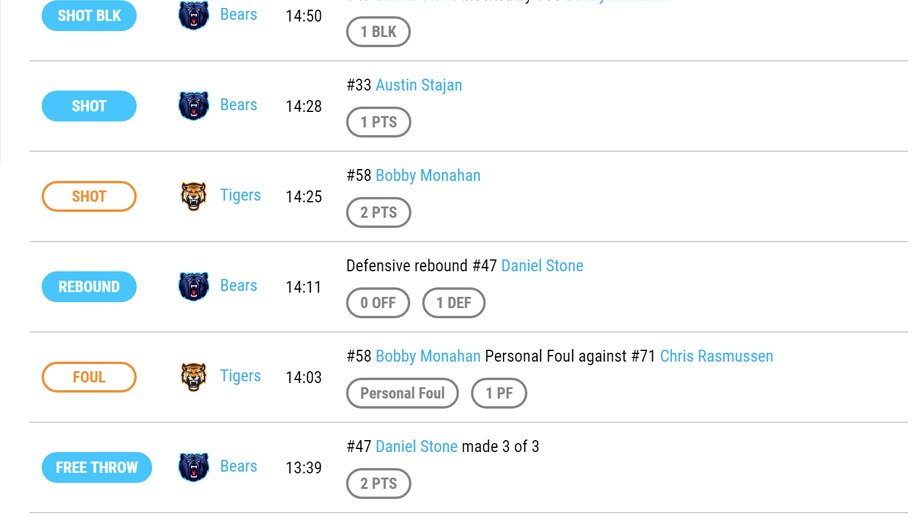Viewport: 921px width, 518px height.
Task: Click the blue SHOT BLK event badge
Action: coord(89,16)
